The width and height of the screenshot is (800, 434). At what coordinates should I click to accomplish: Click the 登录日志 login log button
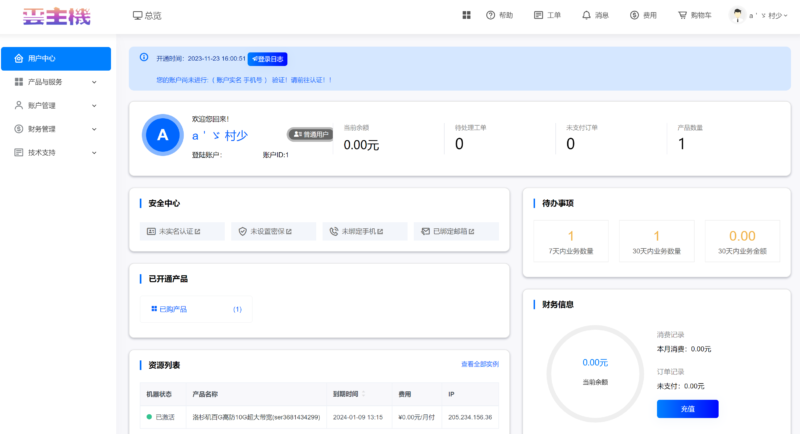pos(268,59)
